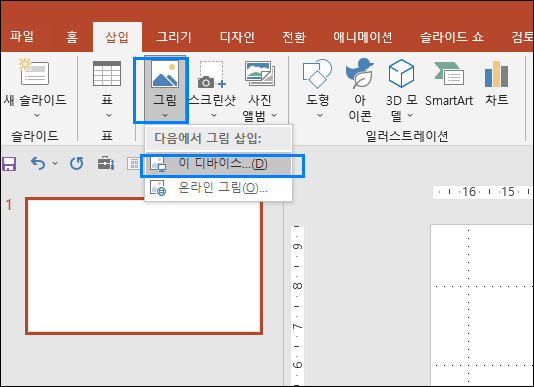
Task: Choose 온라인 그림(O)... menu item
Action: (219, 188)
